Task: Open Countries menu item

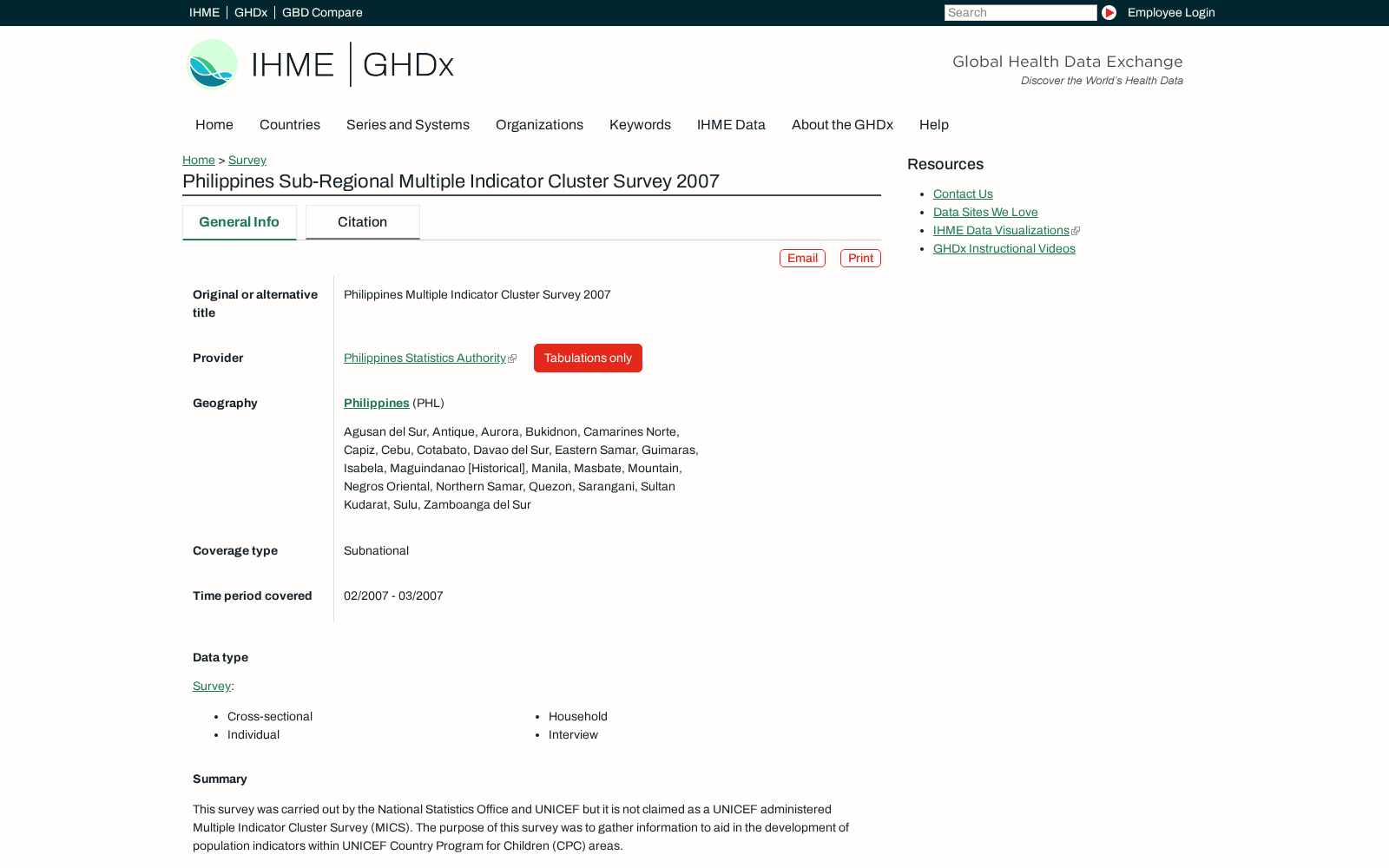Action: point(290,125)
